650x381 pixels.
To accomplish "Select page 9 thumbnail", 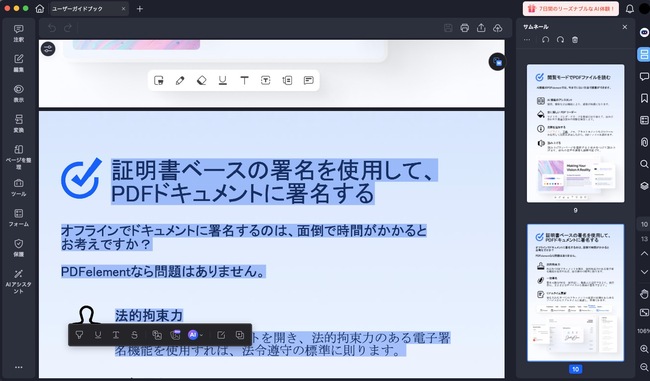I will pos(575,133).
